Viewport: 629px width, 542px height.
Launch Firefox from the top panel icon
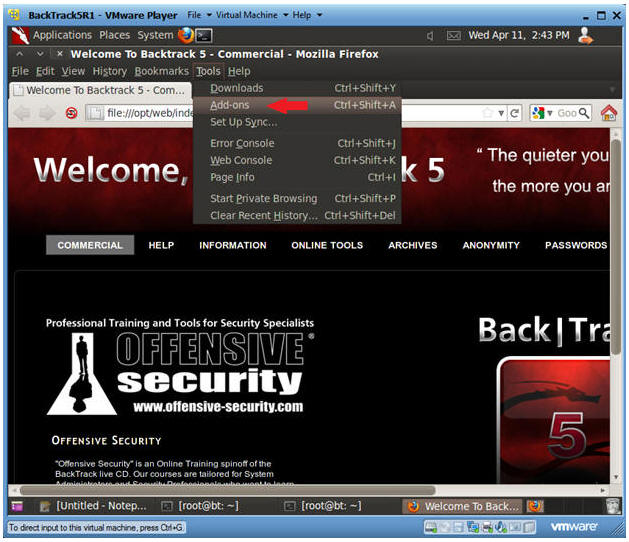(x=186, y=35)
